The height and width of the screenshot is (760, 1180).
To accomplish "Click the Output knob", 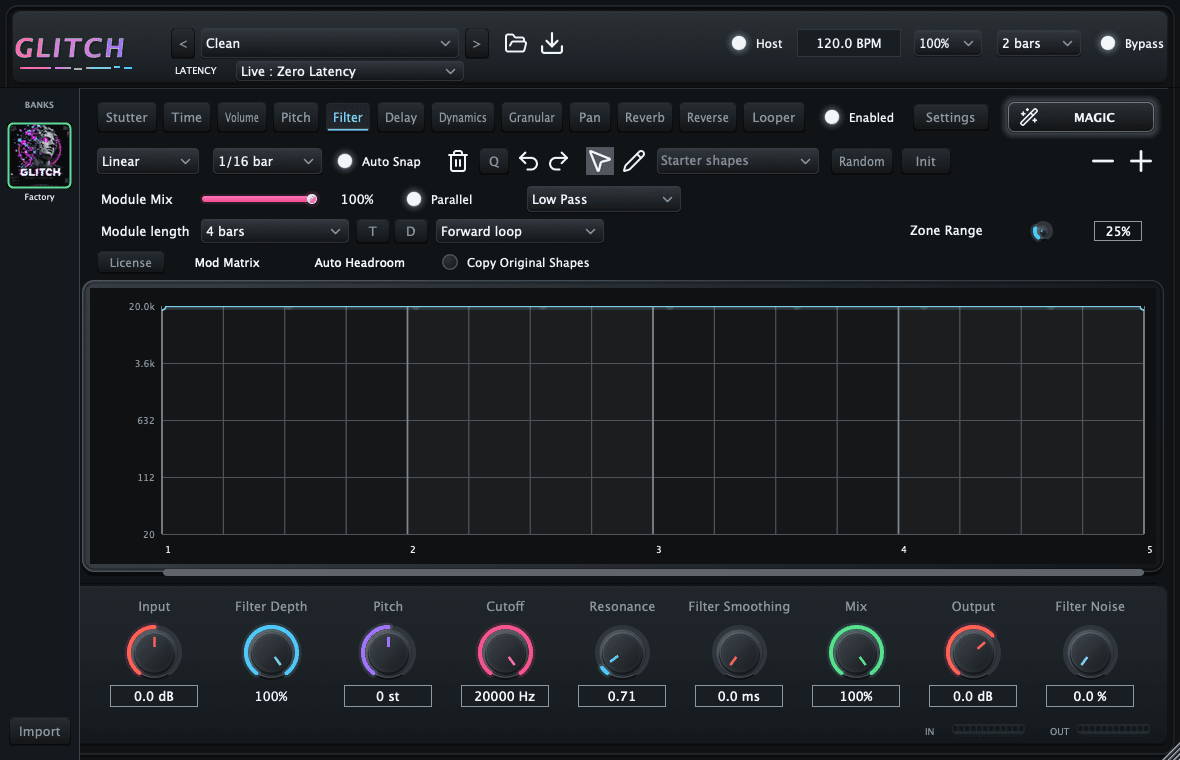I will [973, 652].
